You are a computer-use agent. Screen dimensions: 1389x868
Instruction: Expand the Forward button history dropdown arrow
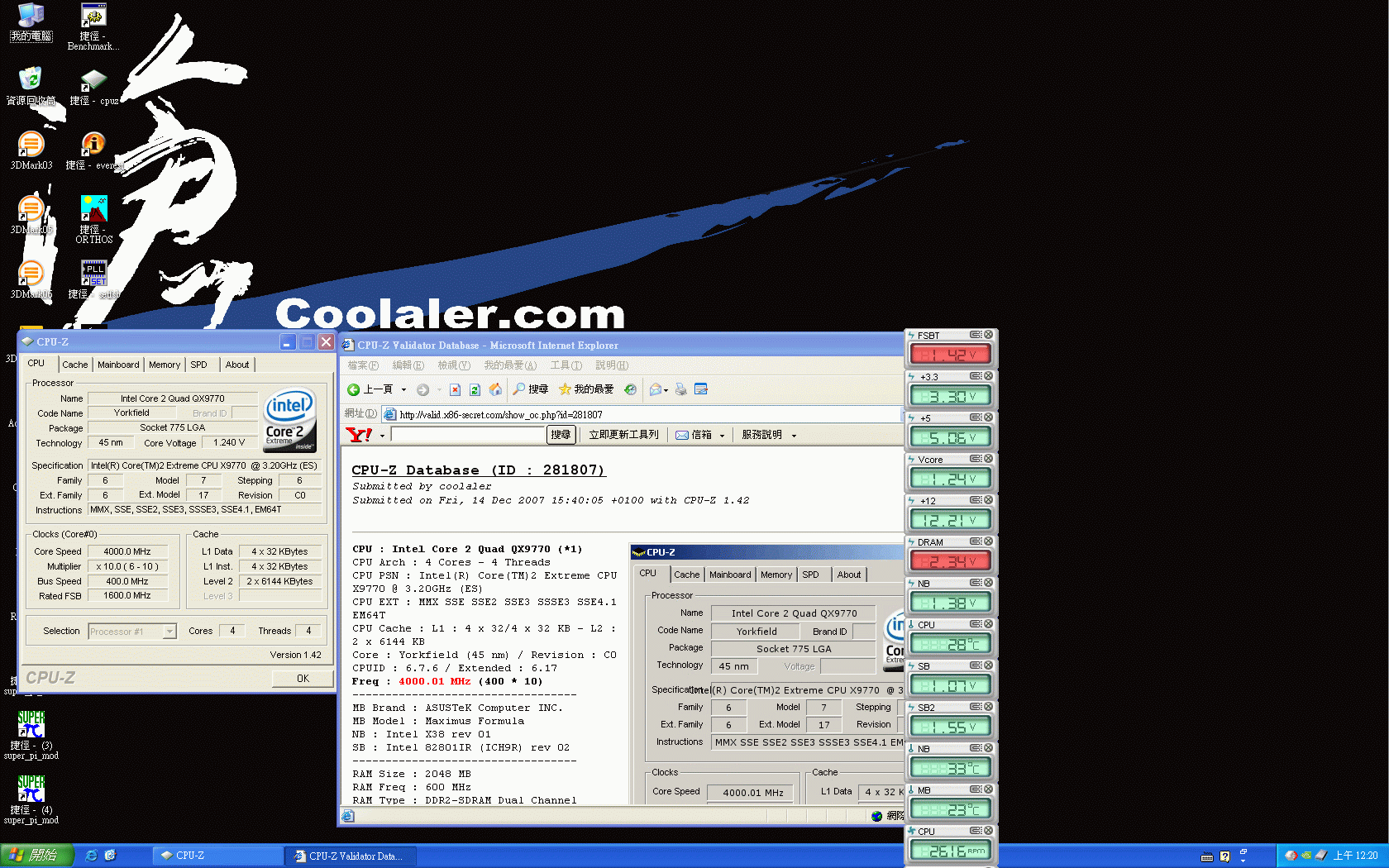click(x=438, y=389)
